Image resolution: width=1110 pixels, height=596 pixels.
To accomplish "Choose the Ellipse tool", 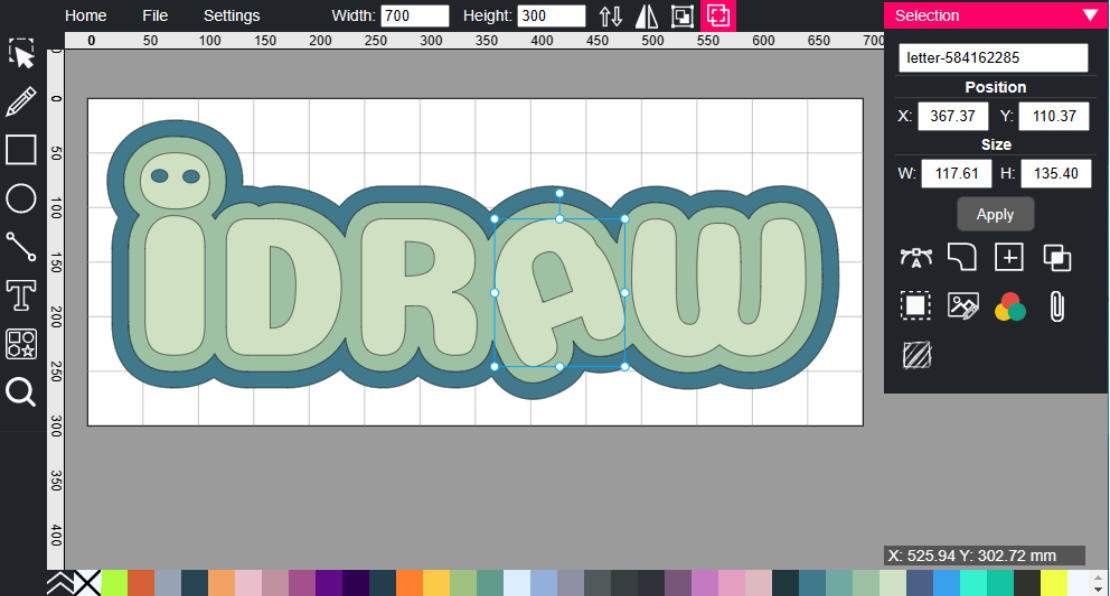I will (x=21, y=199).
